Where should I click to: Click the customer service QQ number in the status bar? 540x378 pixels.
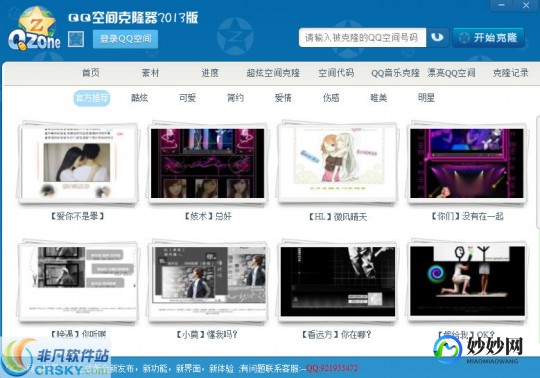[x=332, y=368]
